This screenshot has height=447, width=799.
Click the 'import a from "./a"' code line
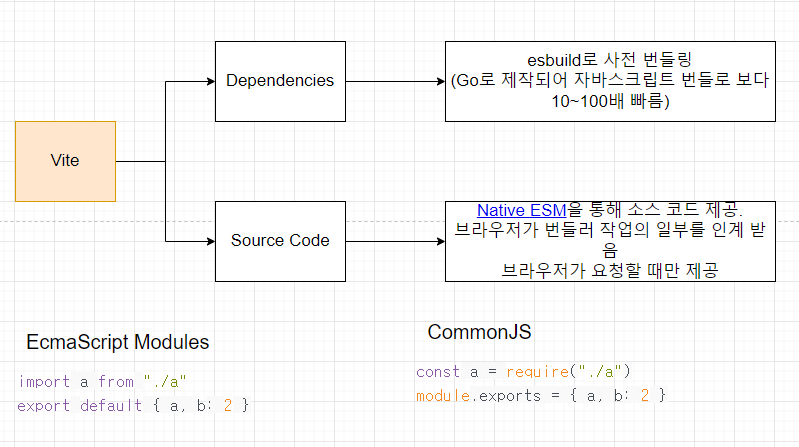(x=102, y=381)
